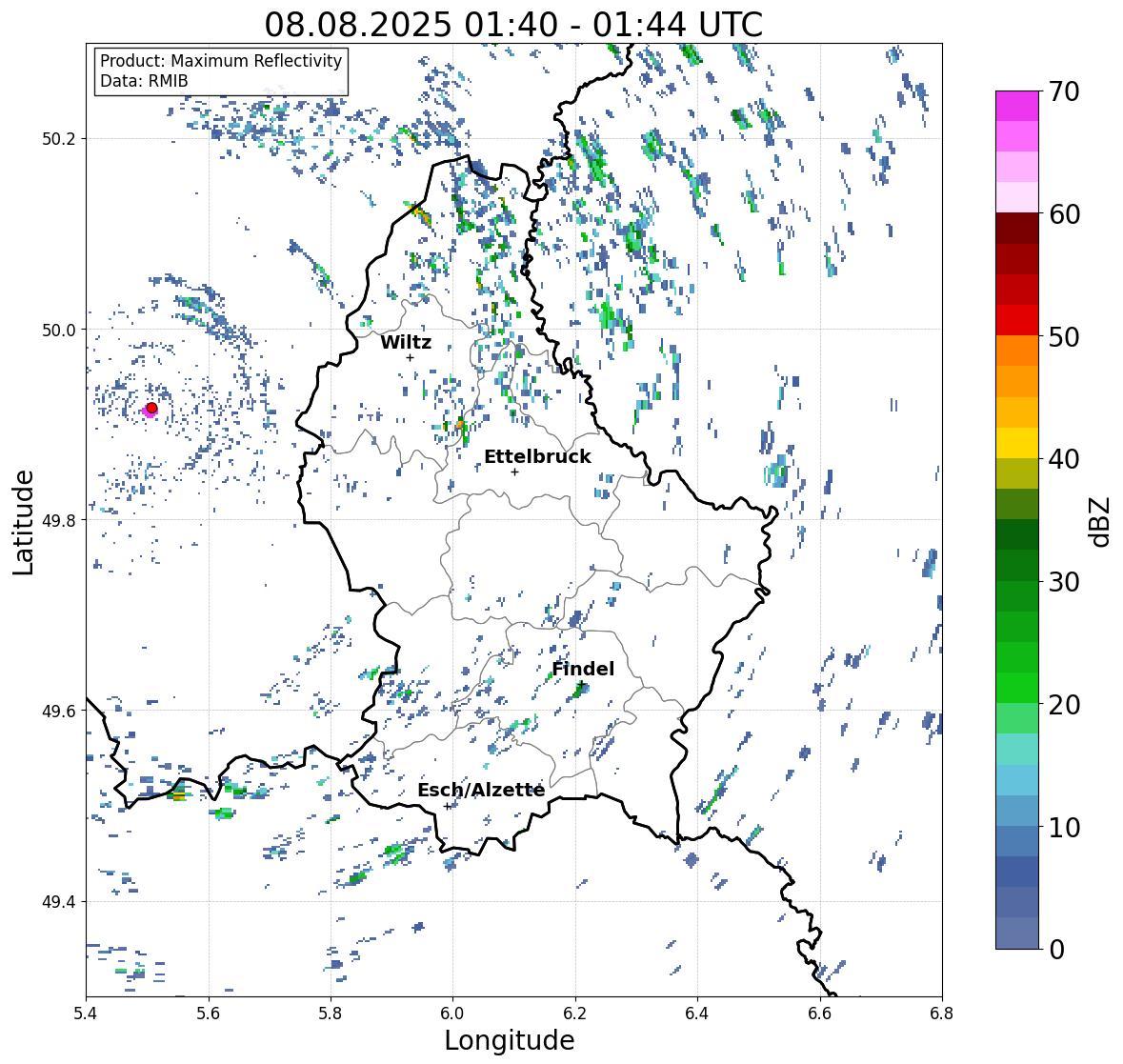
Task: Click the 50.2 latitude tick label
Action: point(59,139)
